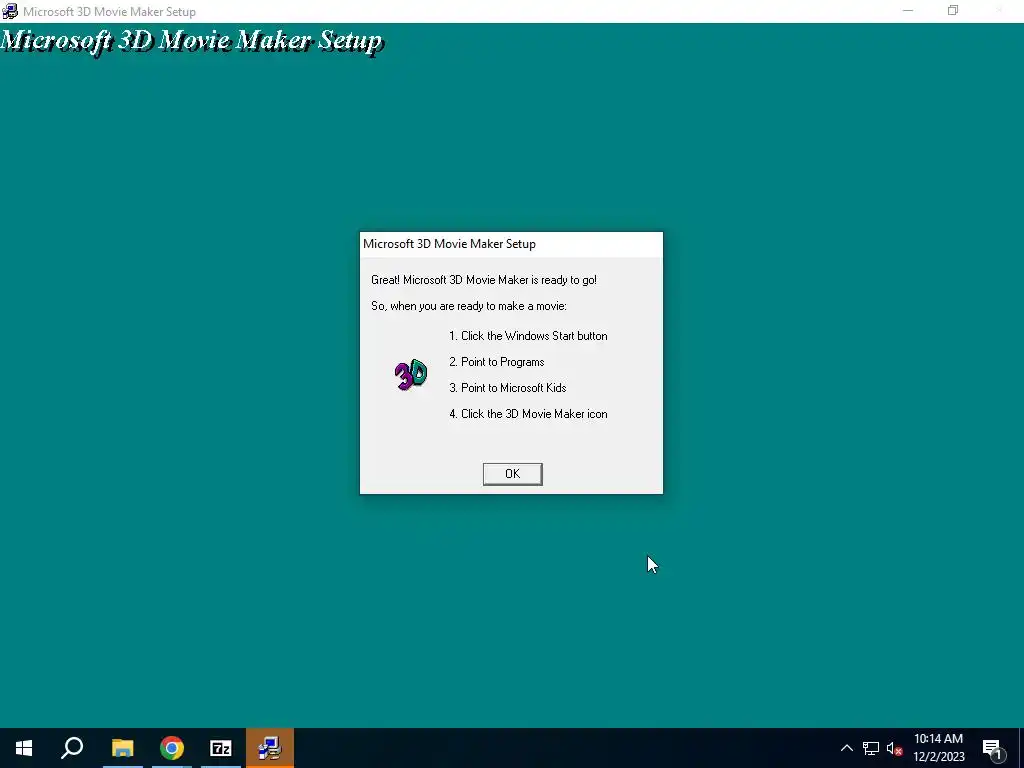Open Google Chrome from the taskbar
The width and height of the screenshot is (1024, 768).
(172, 748)
